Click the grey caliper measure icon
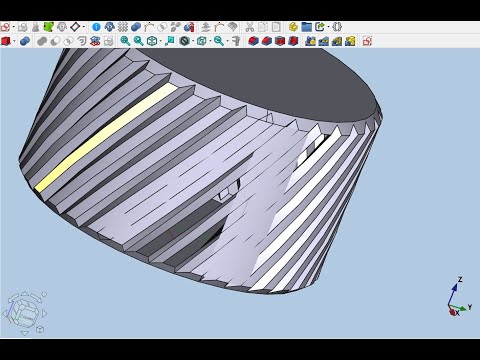 pos(236,41)
